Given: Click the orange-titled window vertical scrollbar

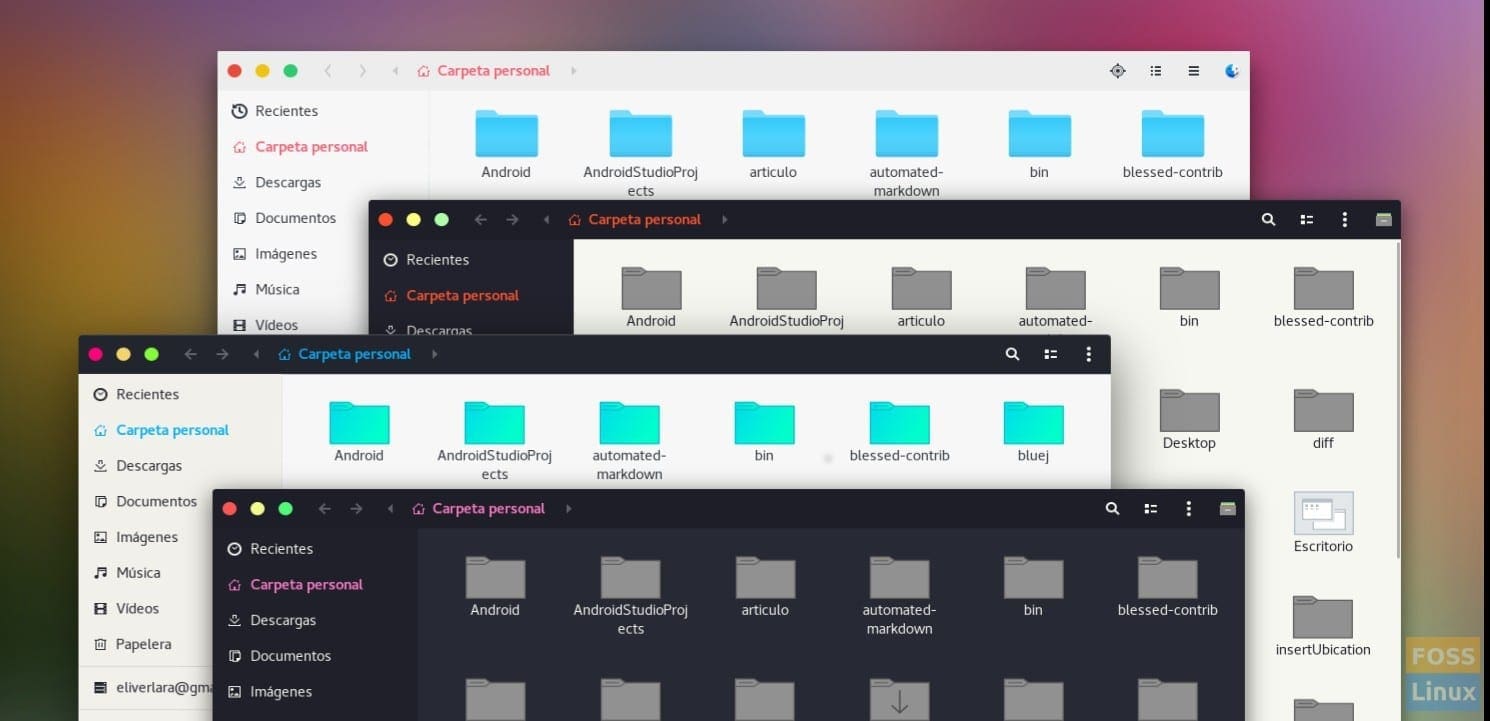Looking at the screenshot, I should [1397, 400].
